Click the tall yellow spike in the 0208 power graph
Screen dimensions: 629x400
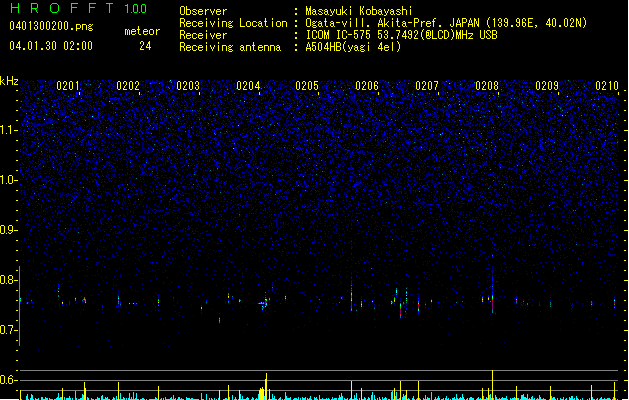pyautogui.click(x=493, y=385)
